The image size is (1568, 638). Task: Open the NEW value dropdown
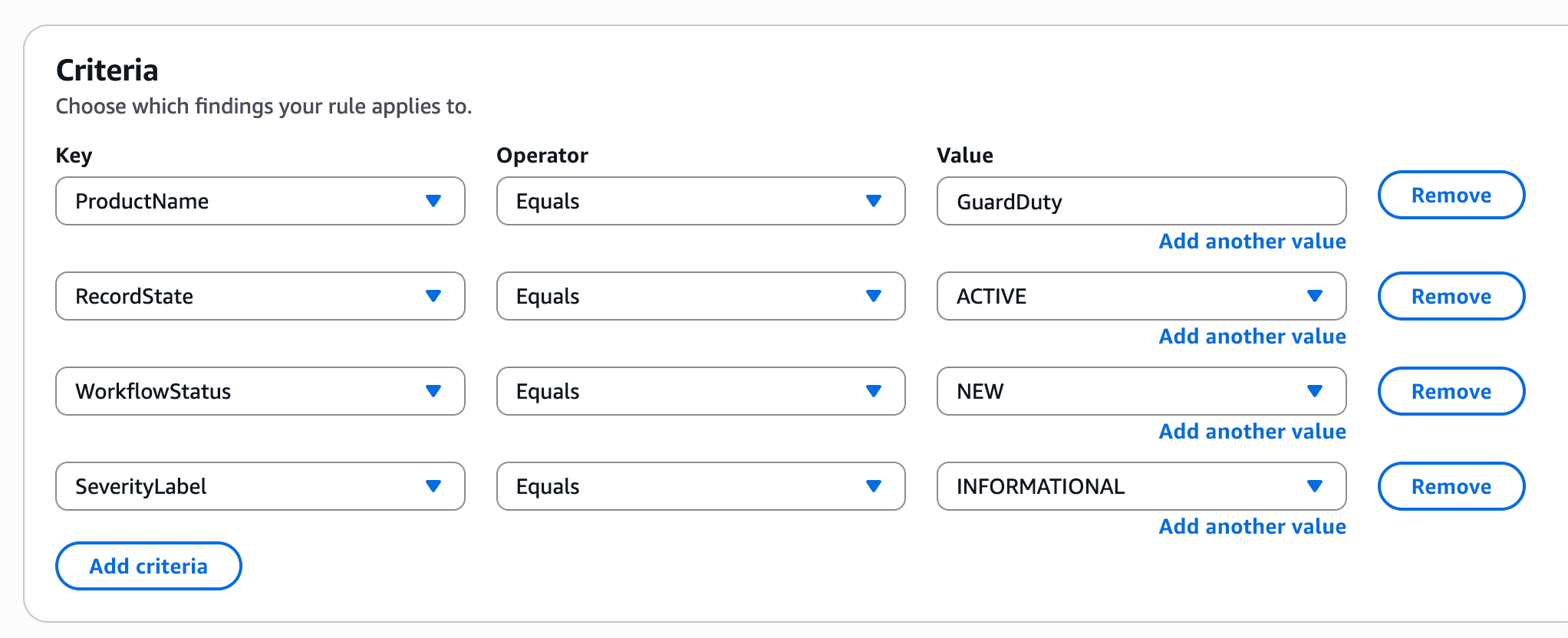(x=1141, y=391)
